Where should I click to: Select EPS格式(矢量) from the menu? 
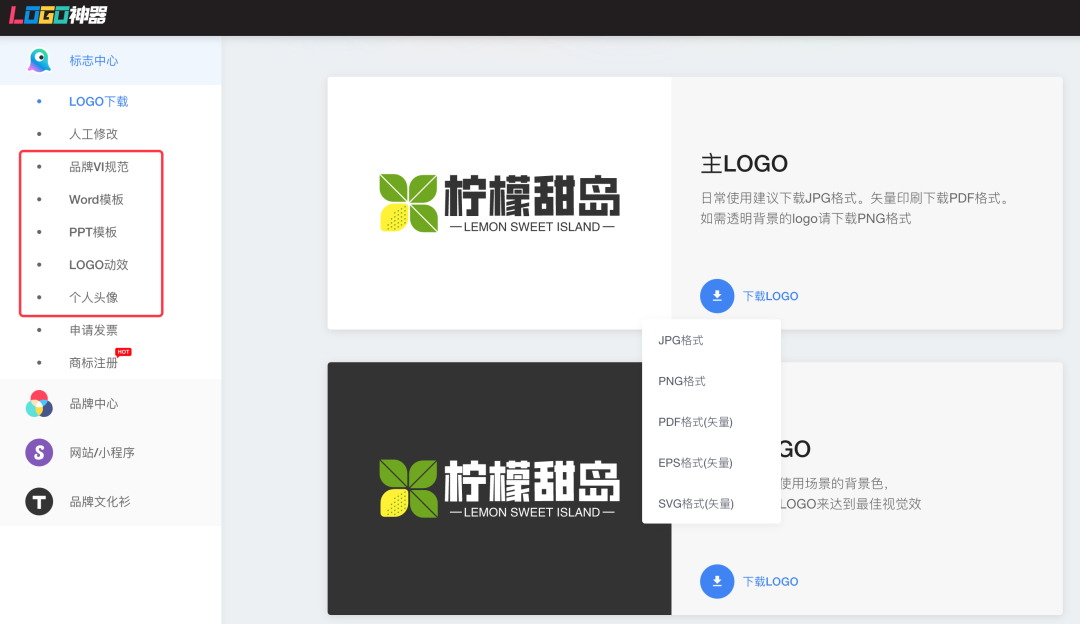696,463
